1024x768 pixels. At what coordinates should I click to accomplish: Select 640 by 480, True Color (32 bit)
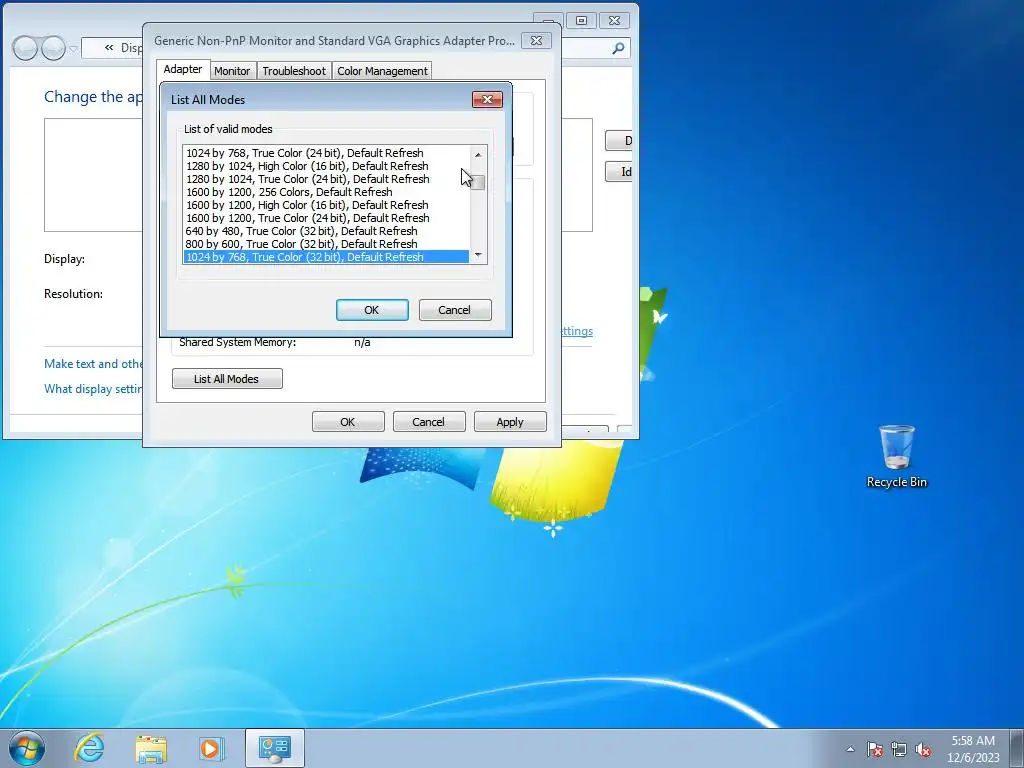(326, 231)
